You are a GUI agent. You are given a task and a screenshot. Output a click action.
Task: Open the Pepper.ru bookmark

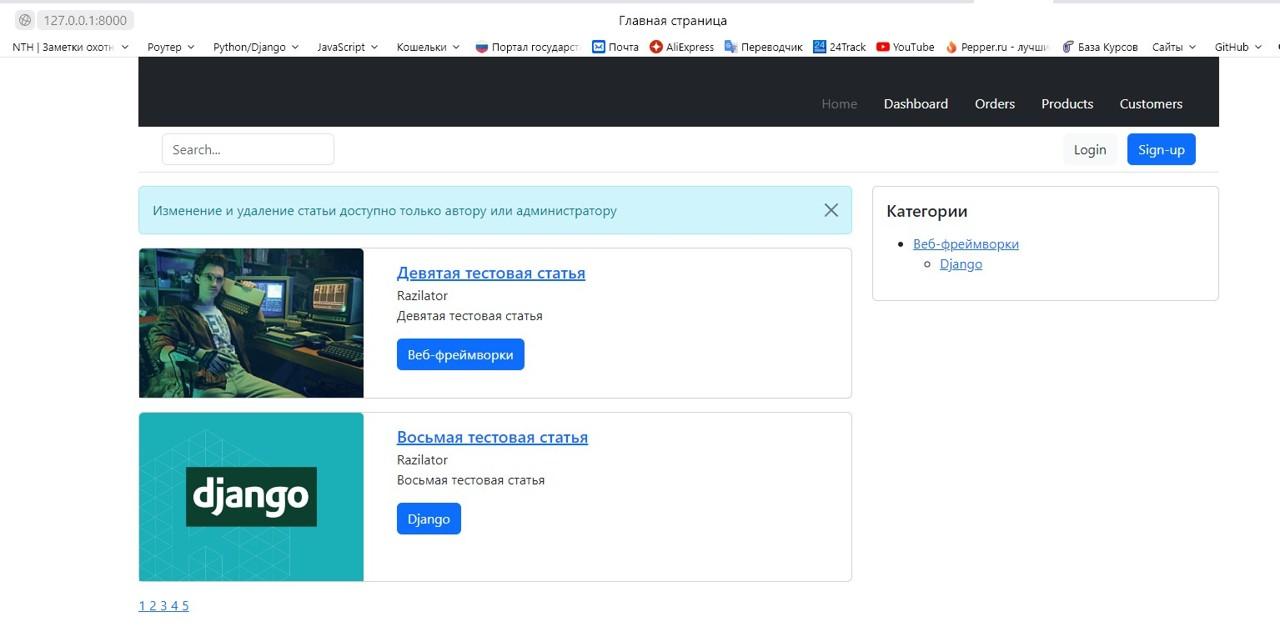(x=996, y=47)
